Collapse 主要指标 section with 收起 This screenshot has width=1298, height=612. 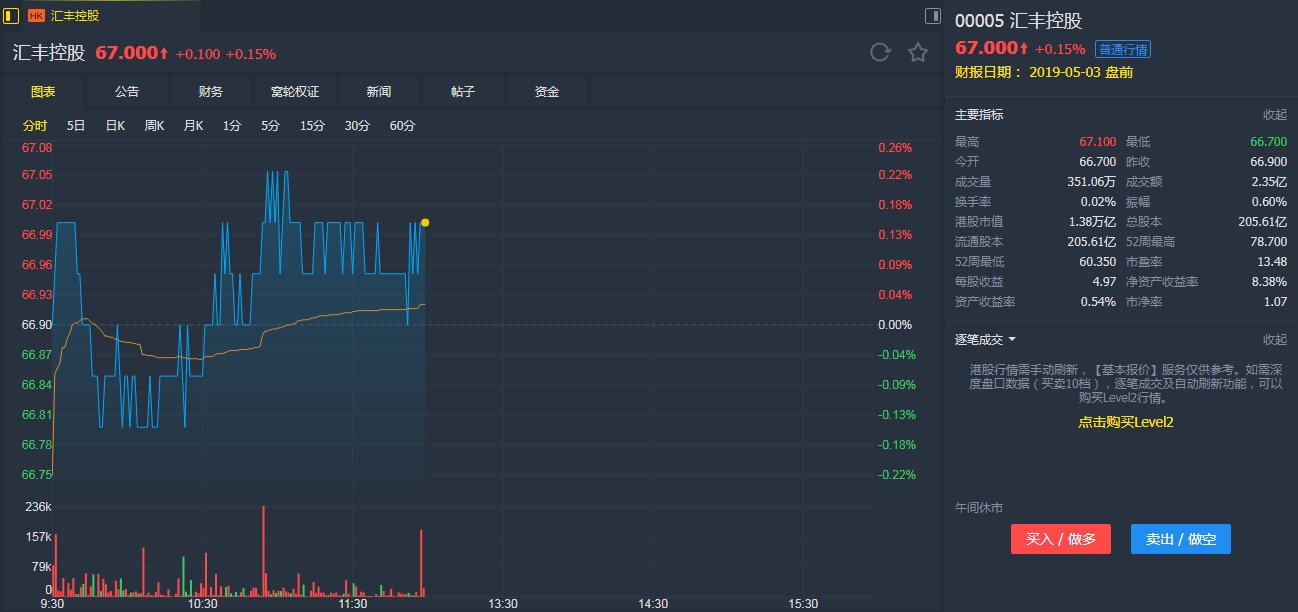point(1274,115)
